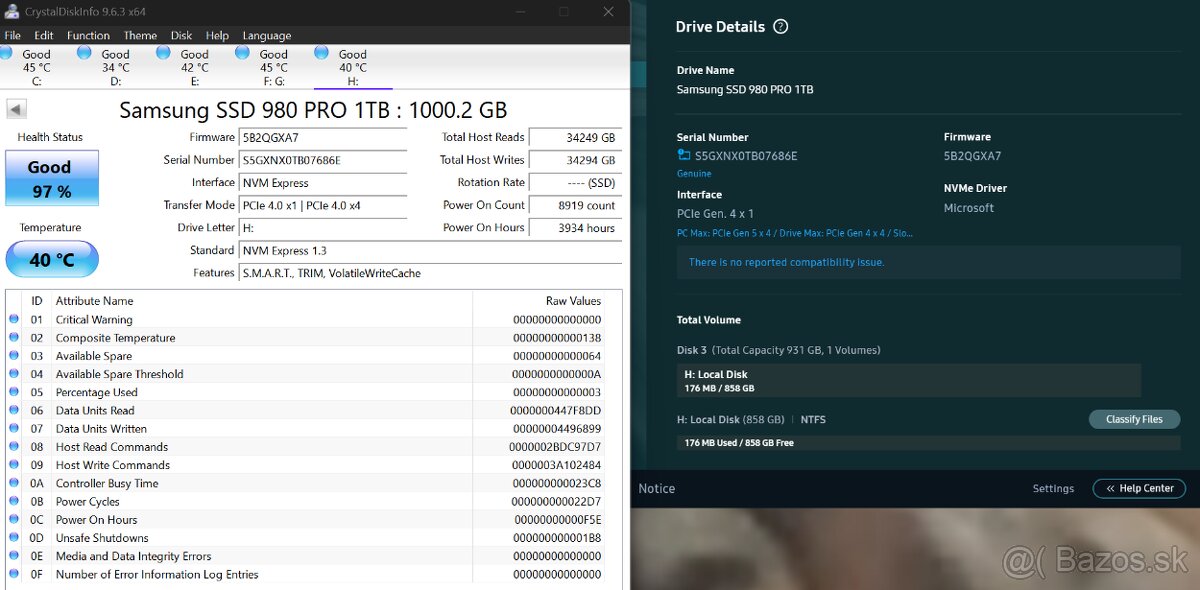Click the Firmware value input field
1200x590 pixels.
pos(322,137)
